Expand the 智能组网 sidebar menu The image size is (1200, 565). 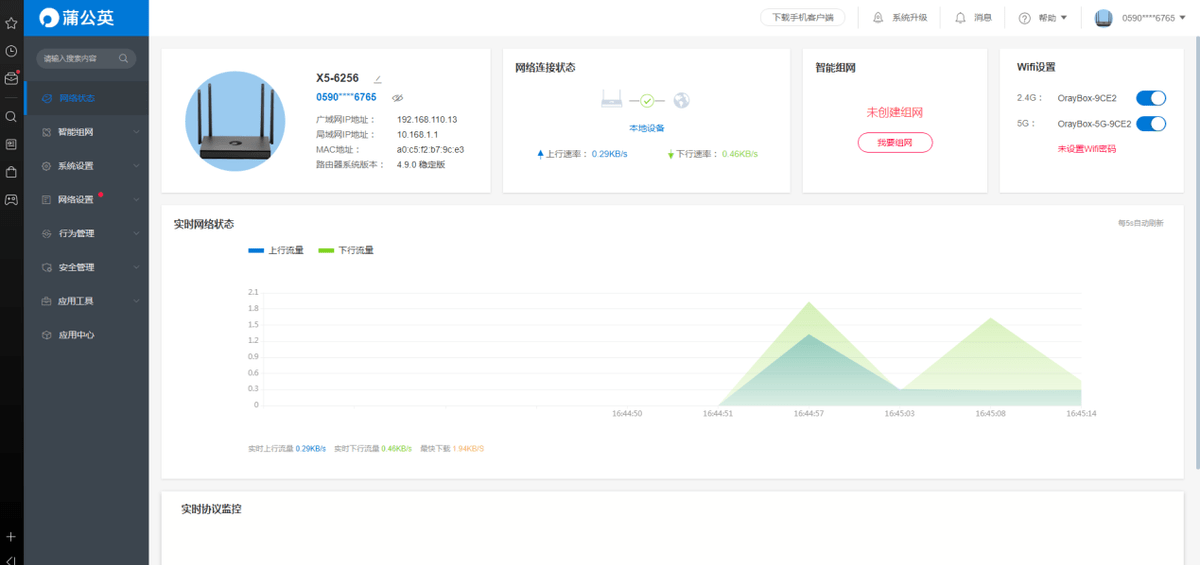[86, 132]
